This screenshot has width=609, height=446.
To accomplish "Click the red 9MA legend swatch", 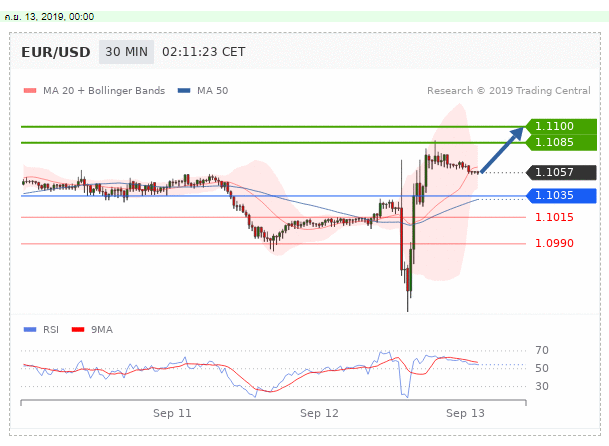I will click(78, 330).
